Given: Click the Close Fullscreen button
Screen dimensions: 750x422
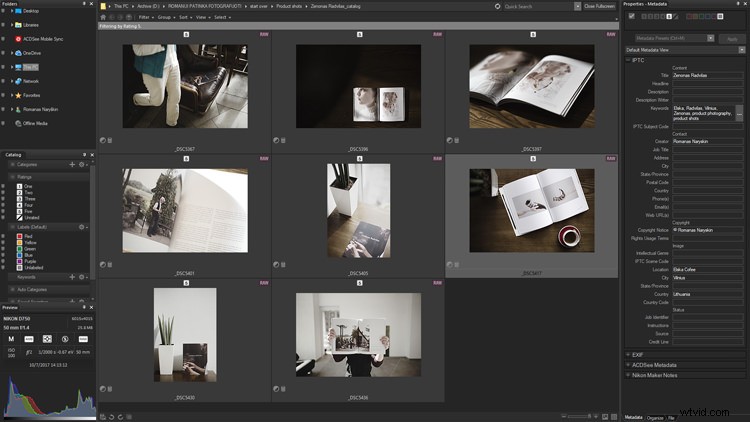Looking at the screenshot, I should pyautogui.click(x=599, y=6).
